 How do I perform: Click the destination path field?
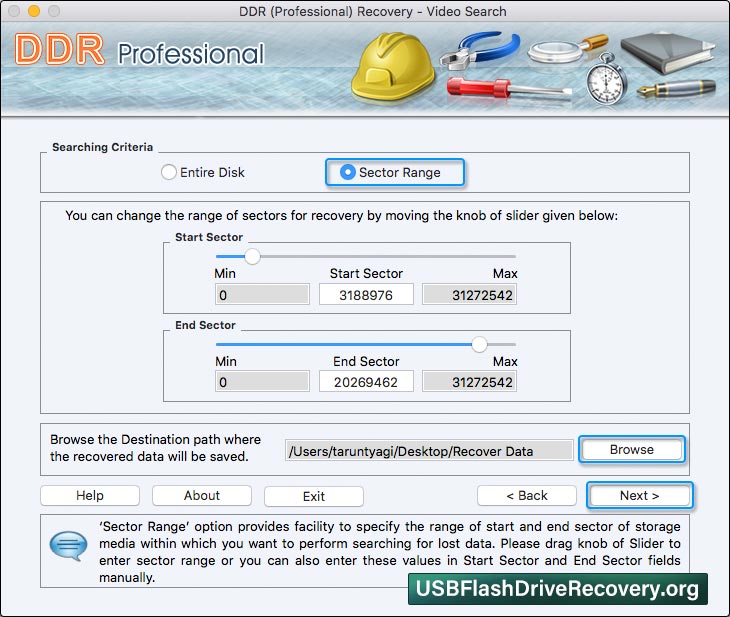tap(429, 450)
